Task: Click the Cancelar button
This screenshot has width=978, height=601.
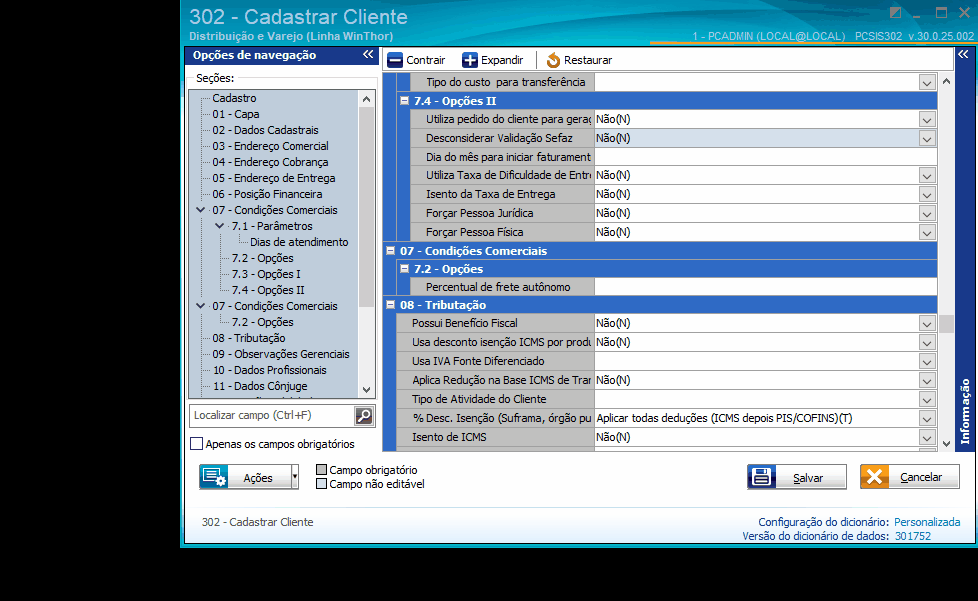Action: (x=909, y=477)
